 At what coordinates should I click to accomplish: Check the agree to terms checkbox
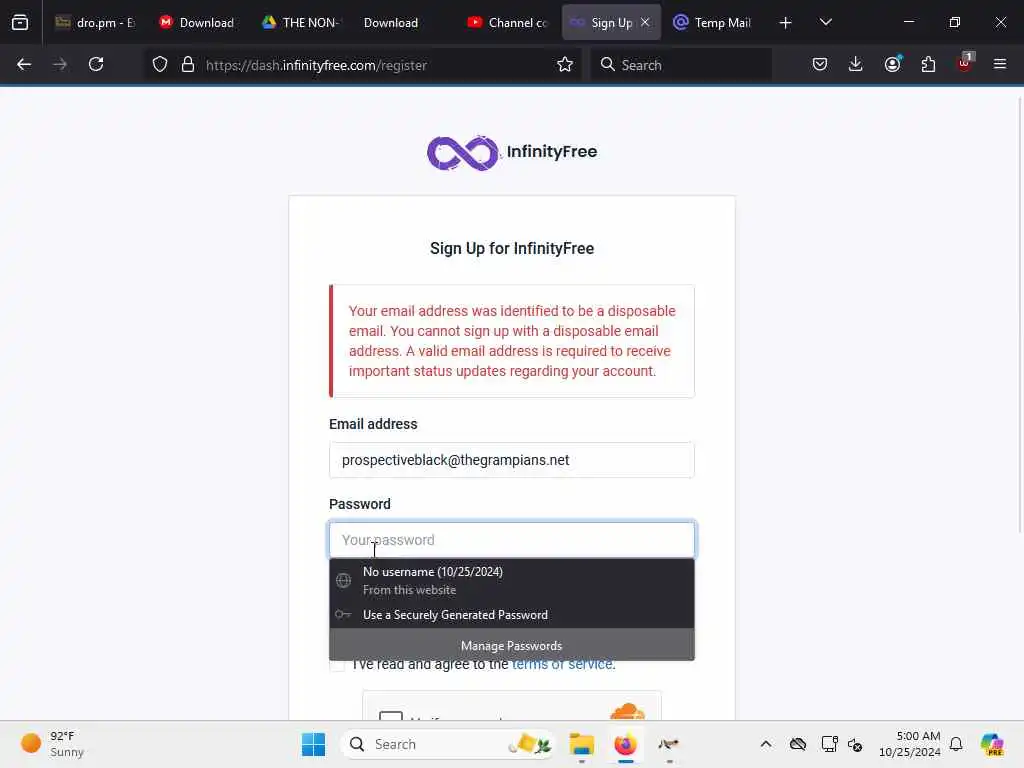[x=337, y=665]
